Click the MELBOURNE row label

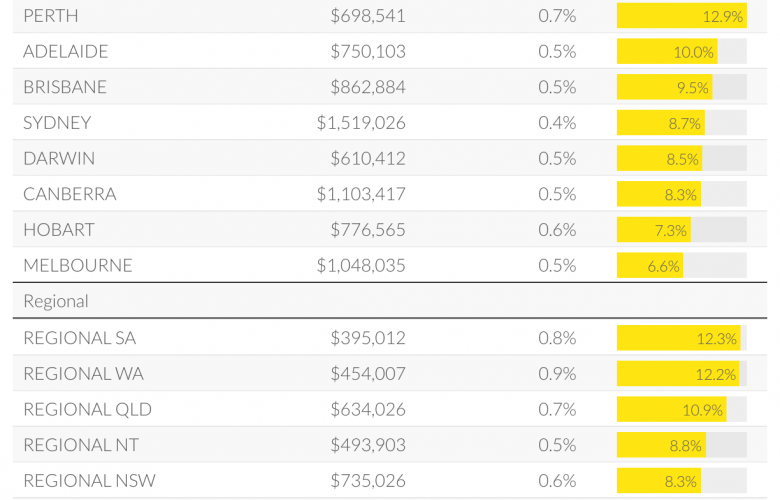click(x=78, y=265)
